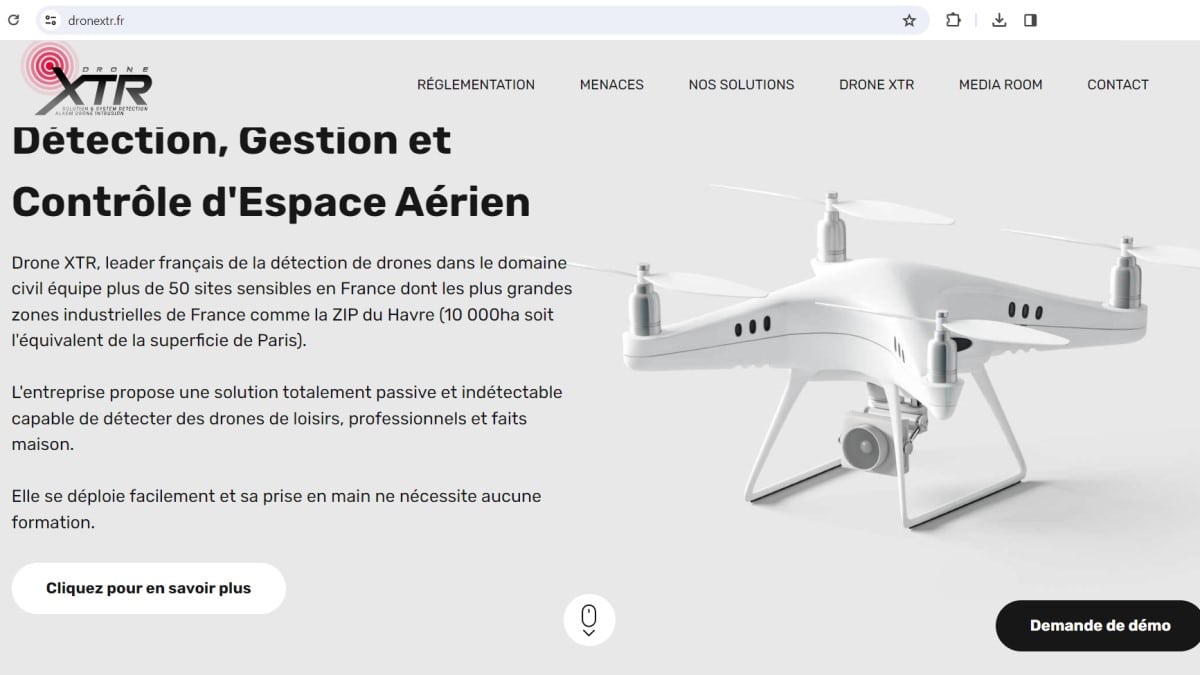1200x675 pixels.
Task: Bookmark this page with the star icon
Action: (x=909, y=20)
